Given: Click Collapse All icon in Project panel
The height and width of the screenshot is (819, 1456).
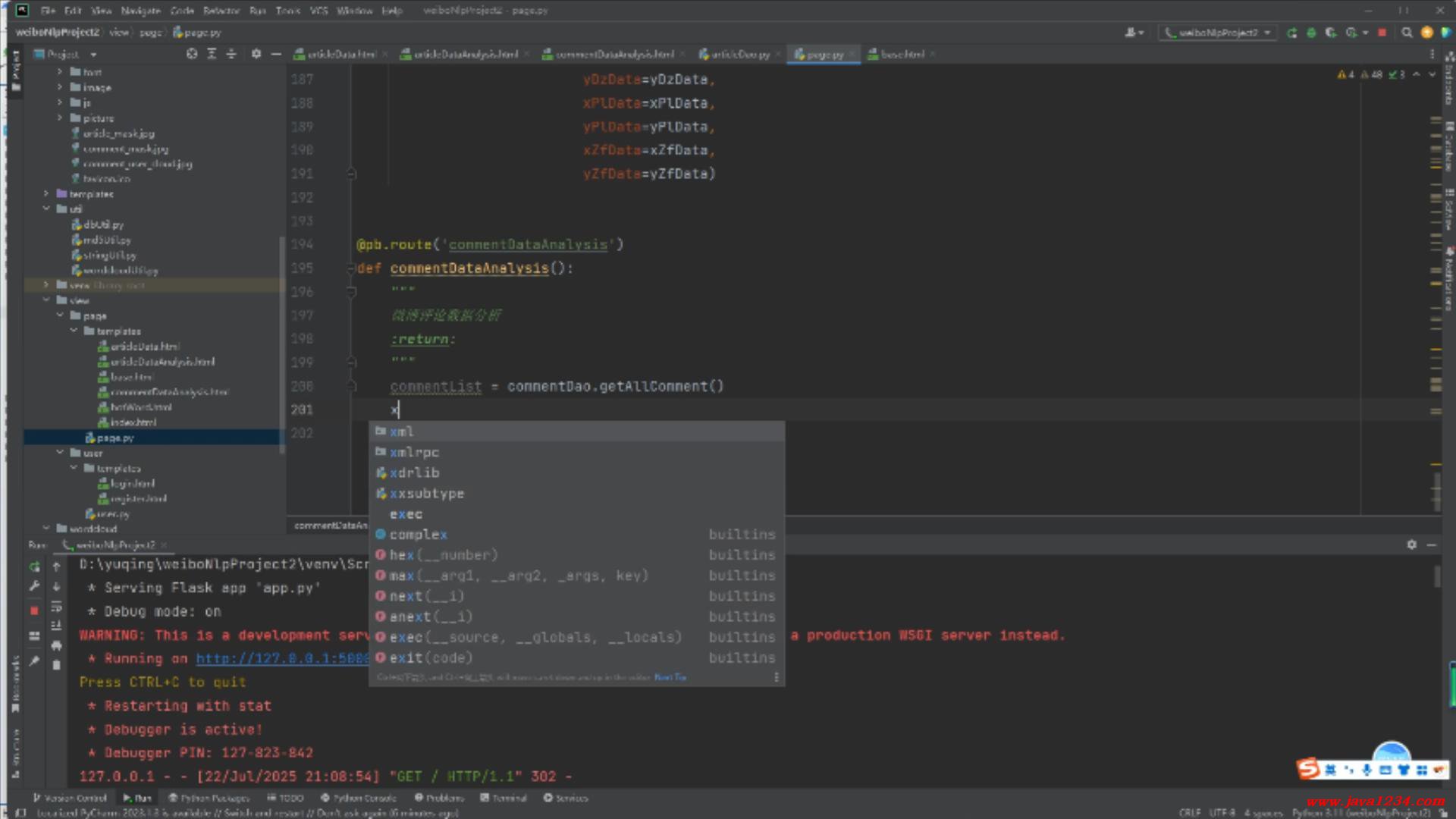Looking at the screenshot, I should pos(231,54).
